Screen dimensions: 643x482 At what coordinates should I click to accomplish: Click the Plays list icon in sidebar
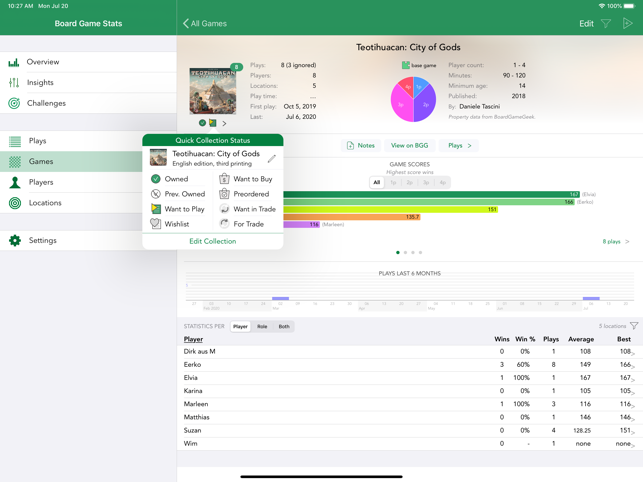[x=15, y=142]
